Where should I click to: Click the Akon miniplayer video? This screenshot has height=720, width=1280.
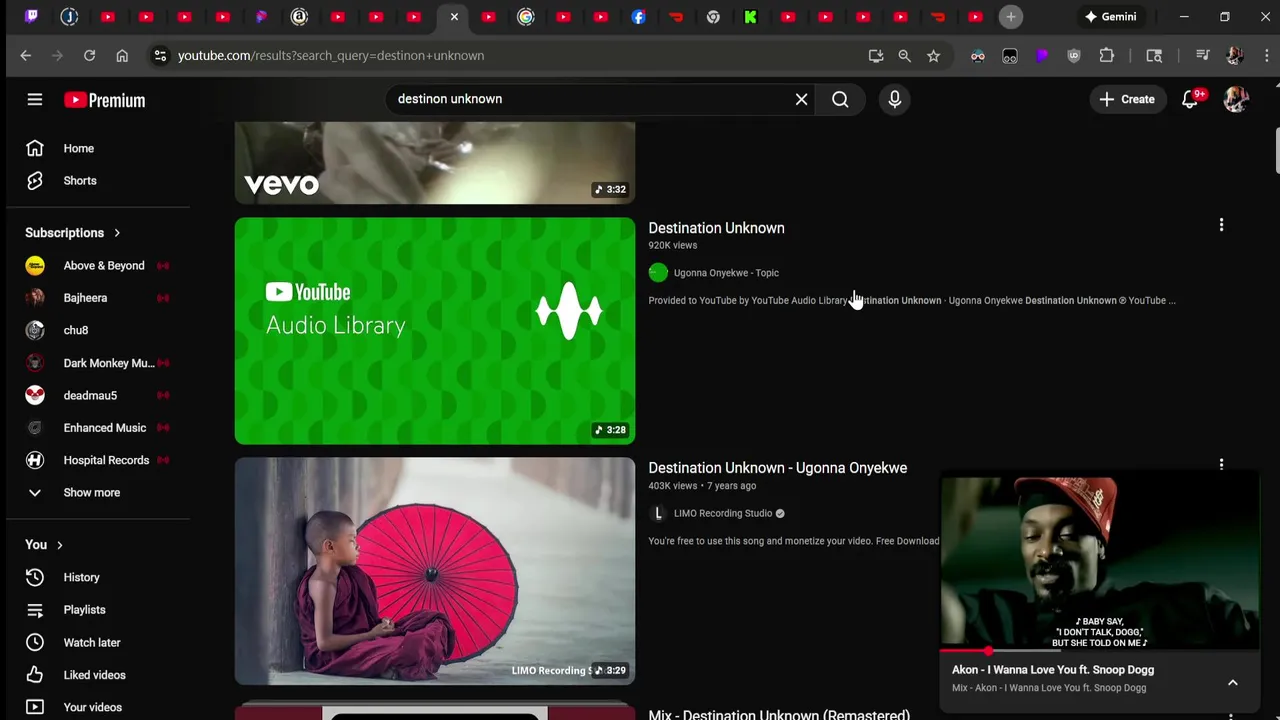(x=1099, y=563)
